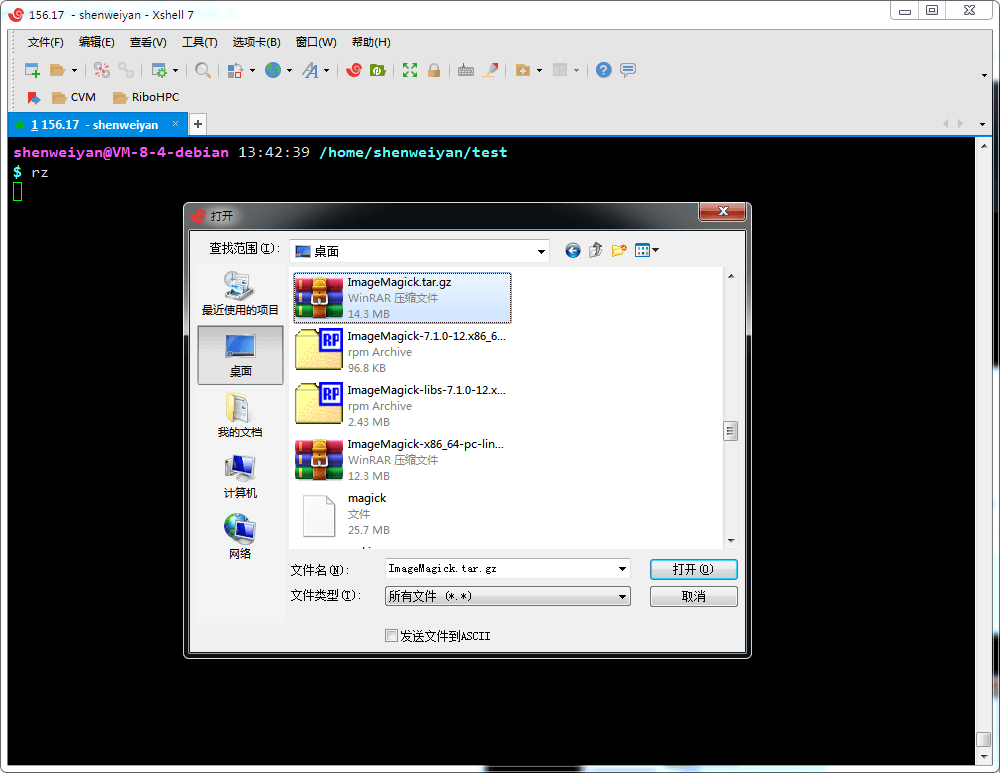
Task: Click the highlight marker pen icon
Action: (x=490, y=70)
